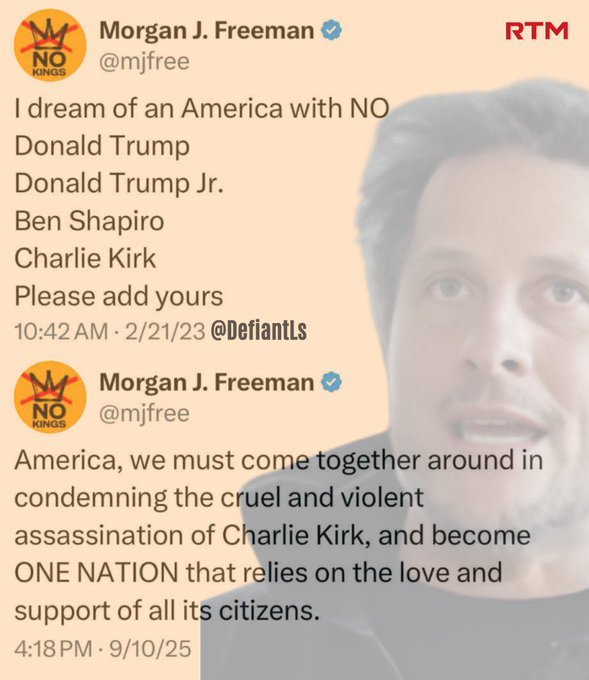Screen dimensions: 589x680
Task: Open the first tweet's Morgan J. Freeman name
Action: click(x=206, y=31)
